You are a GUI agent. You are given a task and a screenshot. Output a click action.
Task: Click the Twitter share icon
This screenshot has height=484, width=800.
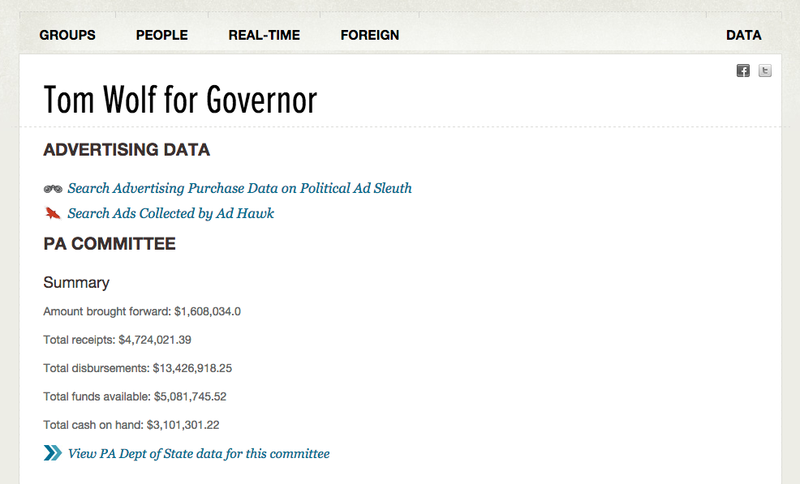click(x=765, y=71)
